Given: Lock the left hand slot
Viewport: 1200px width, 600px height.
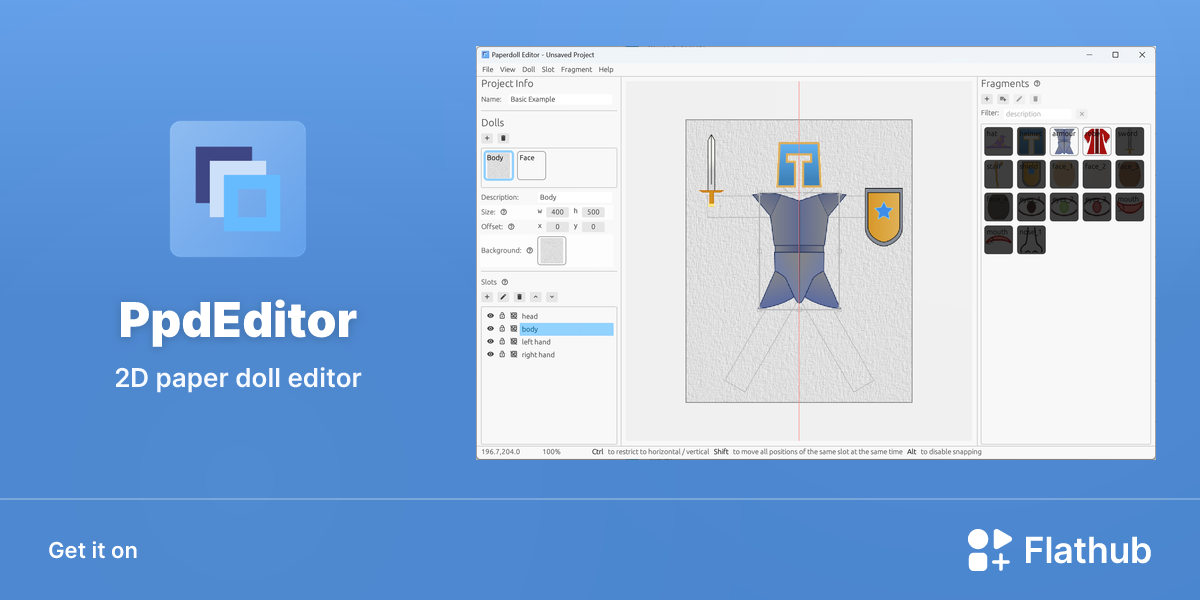Looking at the screenshot, I should (x=502, y=342).
